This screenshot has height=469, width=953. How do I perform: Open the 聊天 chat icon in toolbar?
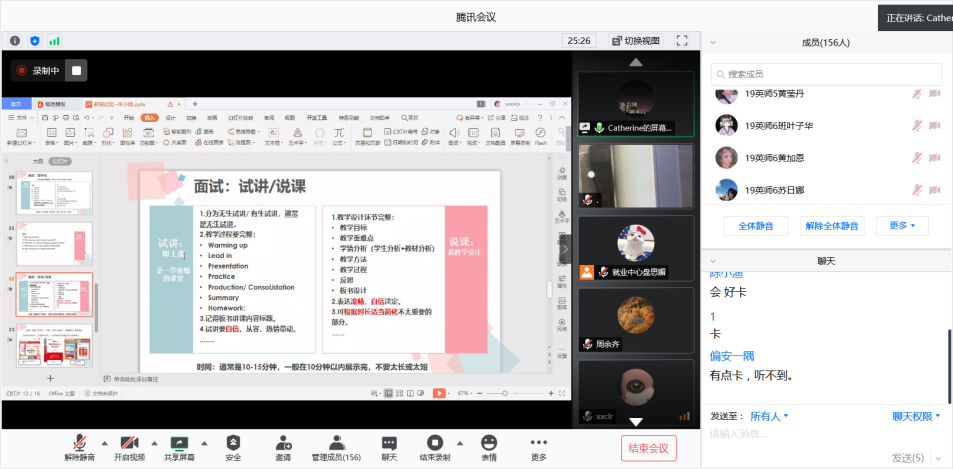coord(389,442)
